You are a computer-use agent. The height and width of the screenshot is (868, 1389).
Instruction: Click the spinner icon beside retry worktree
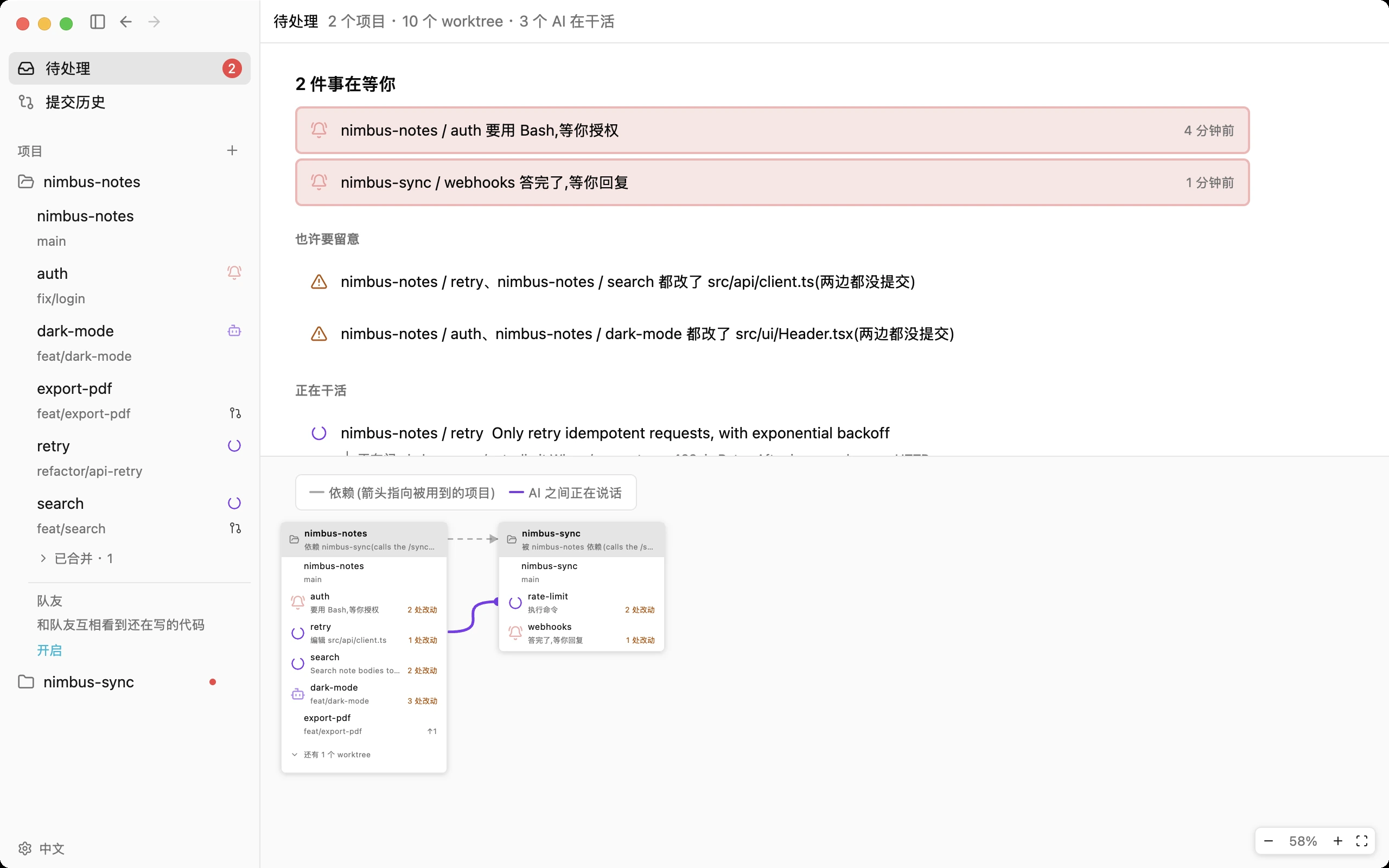click(234, 445)
